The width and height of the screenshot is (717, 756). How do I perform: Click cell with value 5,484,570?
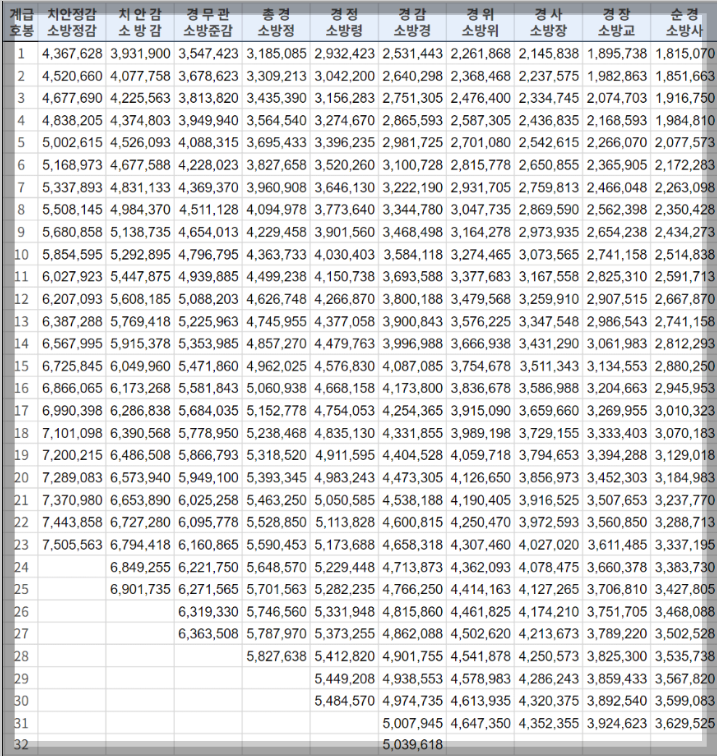click(x=344, y=701)
